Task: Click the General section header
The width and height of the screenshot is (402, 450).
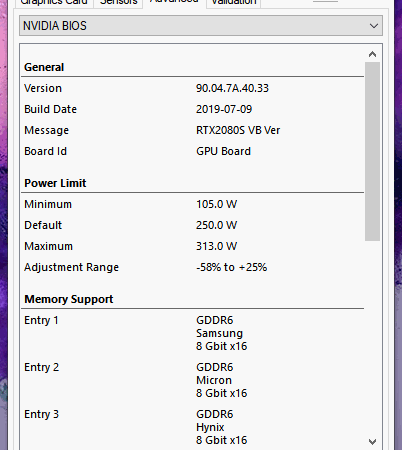Action: [44, 67]
